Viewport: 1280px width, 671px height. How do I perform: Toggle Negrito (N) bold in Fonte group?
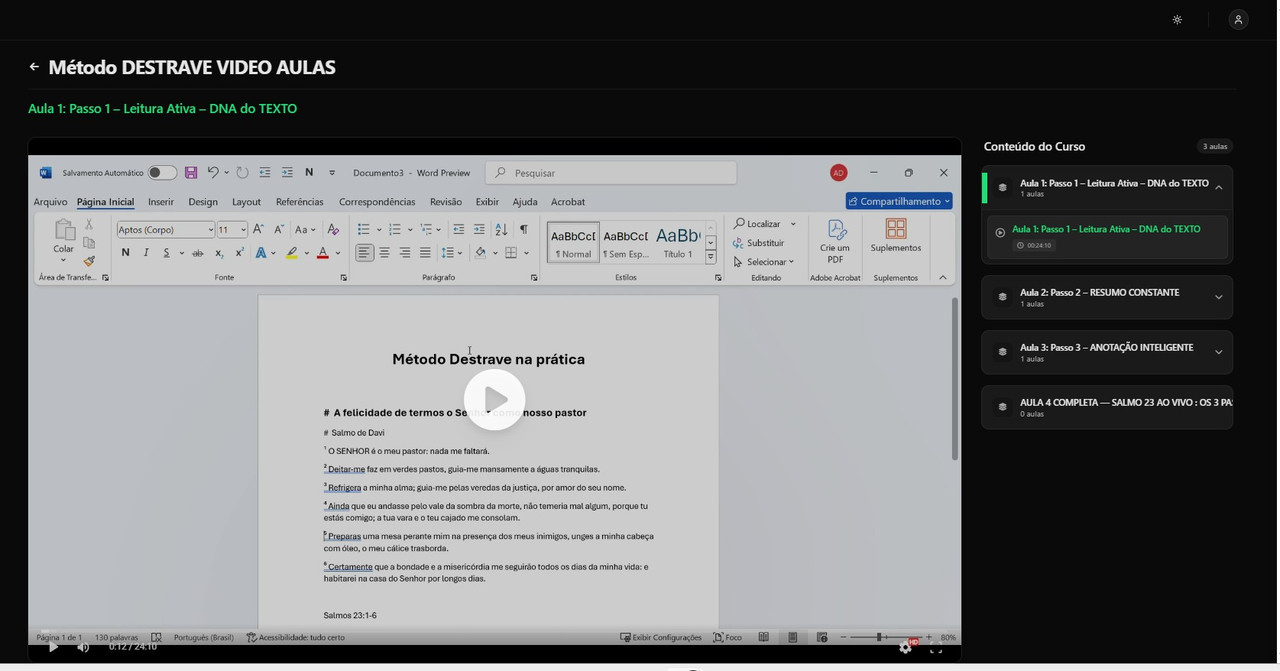pos(125,253)
